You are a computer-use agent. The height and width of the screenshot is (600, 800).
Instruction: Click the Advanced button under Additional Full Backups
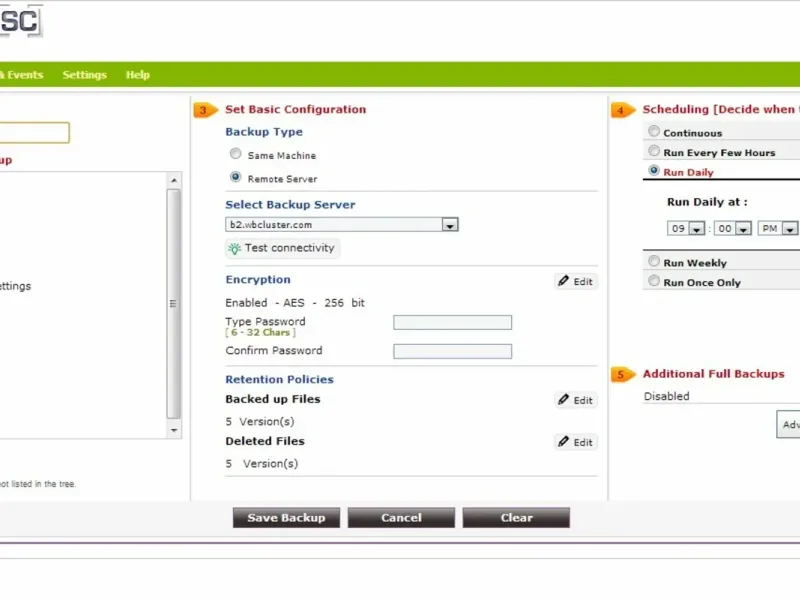coord(788,424)
